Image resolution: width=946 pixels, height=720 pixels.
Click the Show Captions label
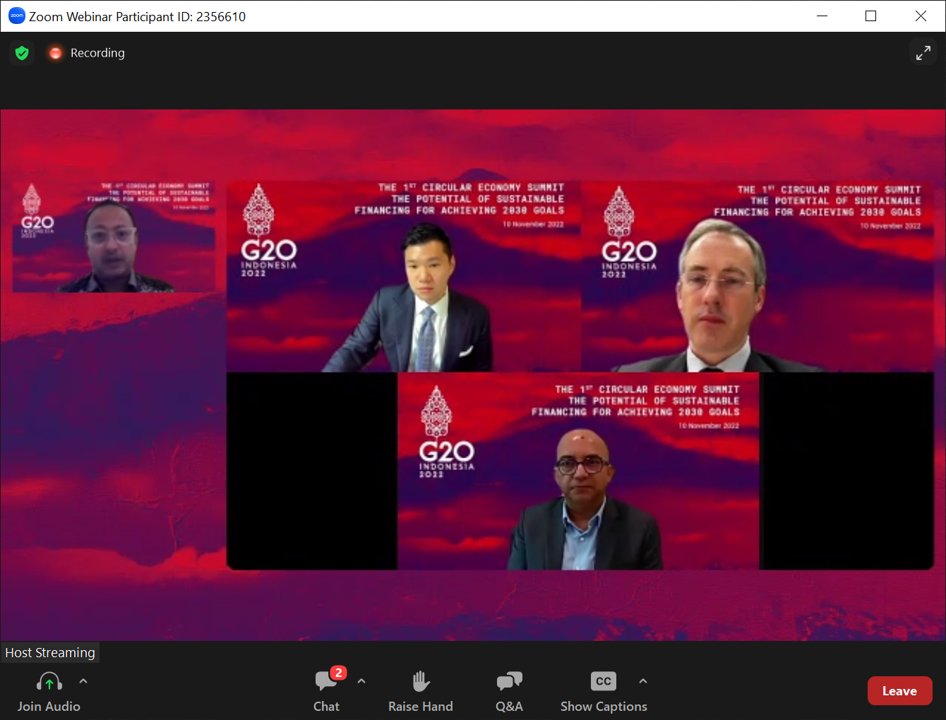[604, 706]
